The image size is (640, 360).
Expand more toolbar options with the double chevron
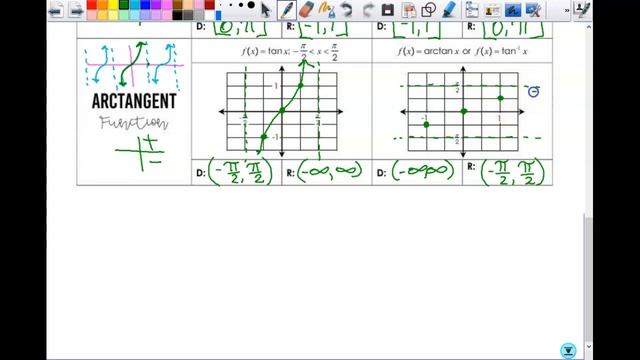567,11
